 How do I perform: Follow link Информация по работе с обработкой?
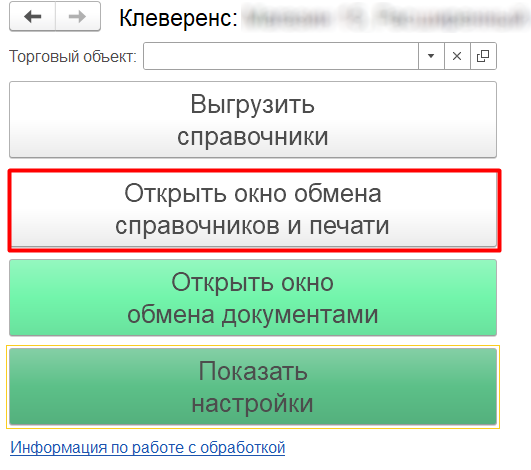pos(148,447)
